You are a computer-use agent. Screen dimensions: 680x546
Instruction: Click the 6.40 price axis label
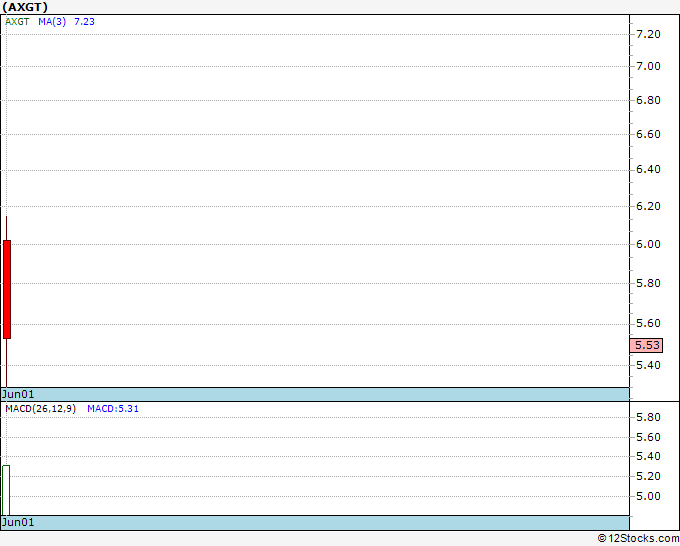648,169
